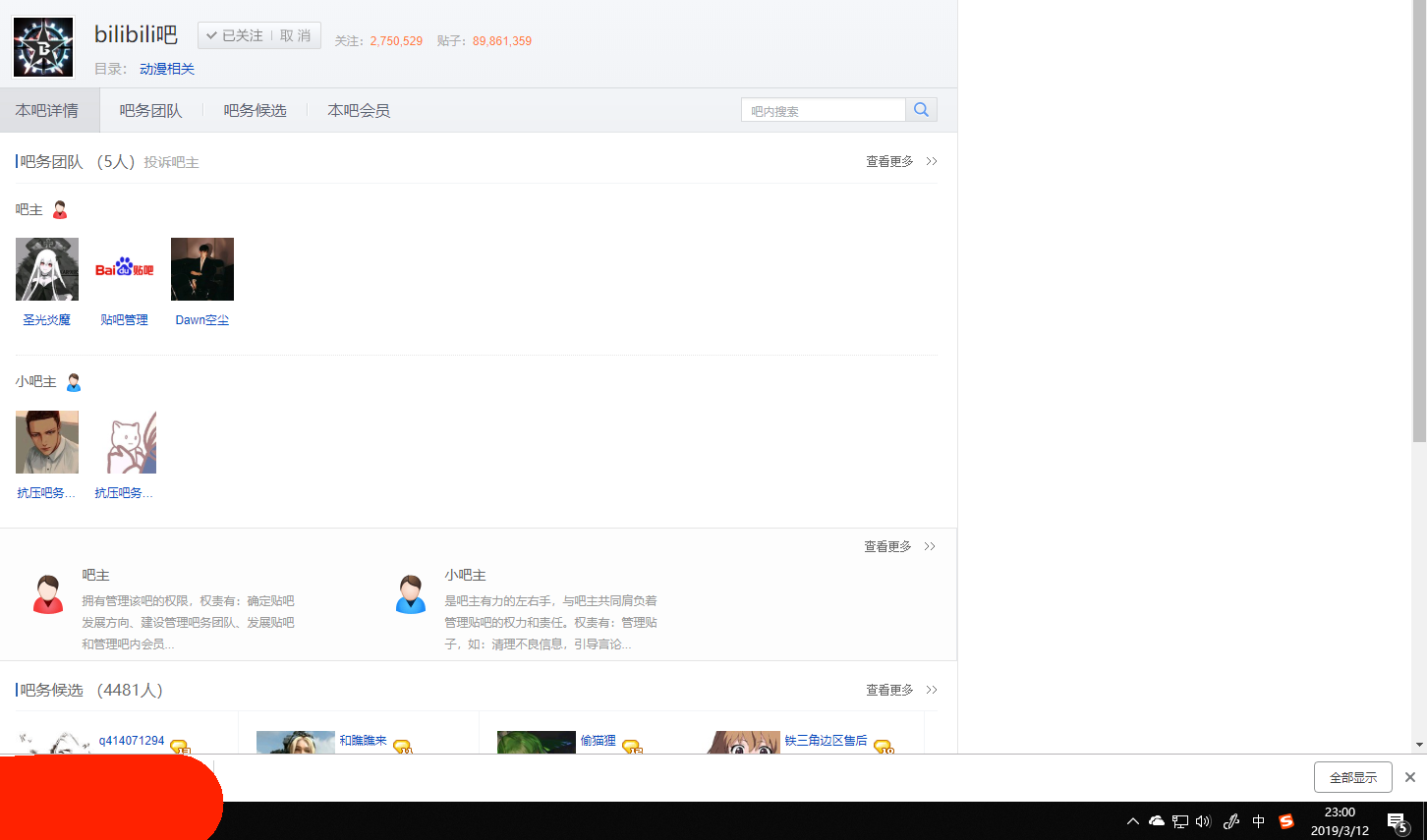This screenshot has width=1427, height=840.
Task: Show hidden tray icons chevron
Action: tap(1133, 821)
